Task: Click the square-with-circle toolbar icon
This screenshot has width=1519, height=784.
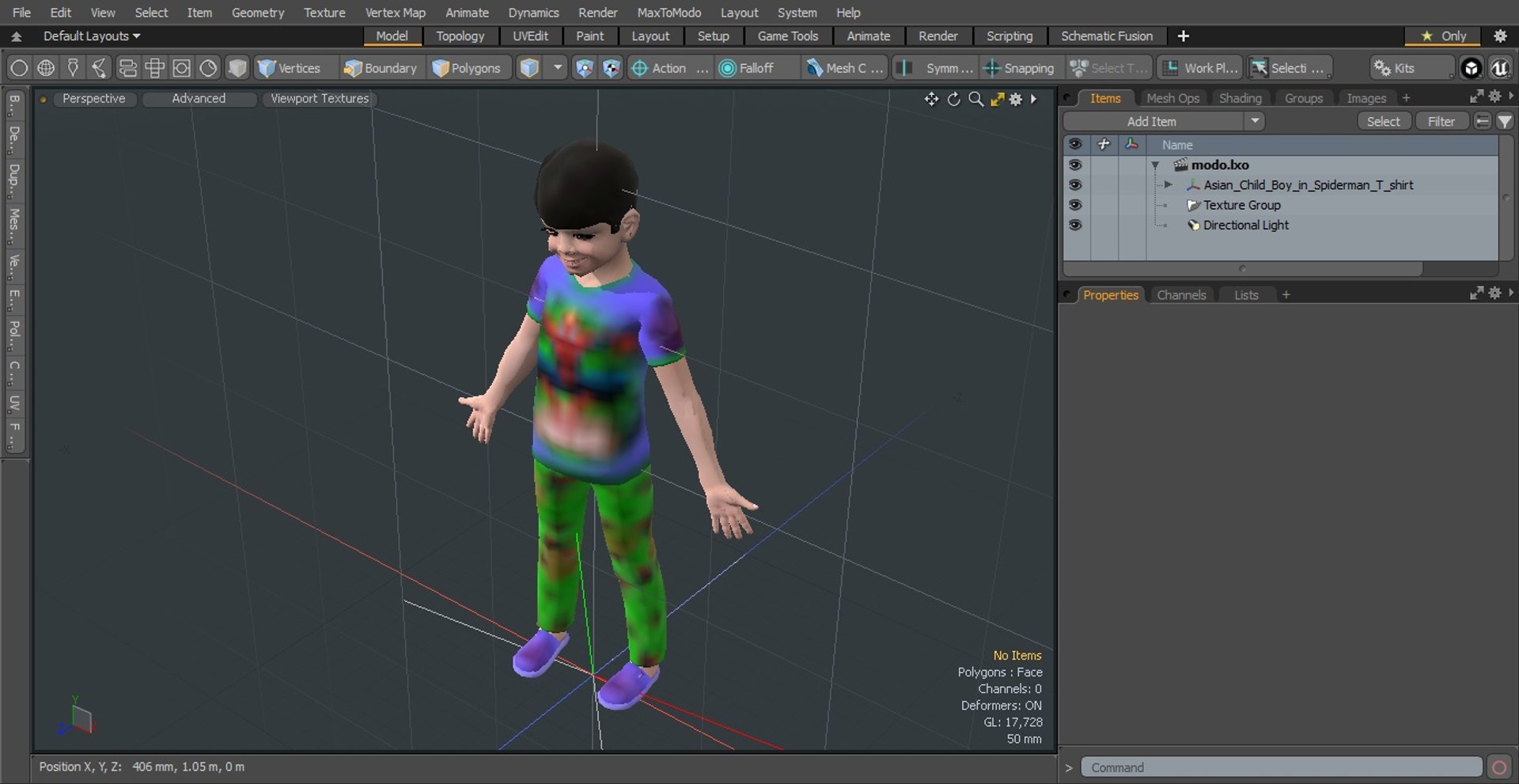Action: pos(181,68)
